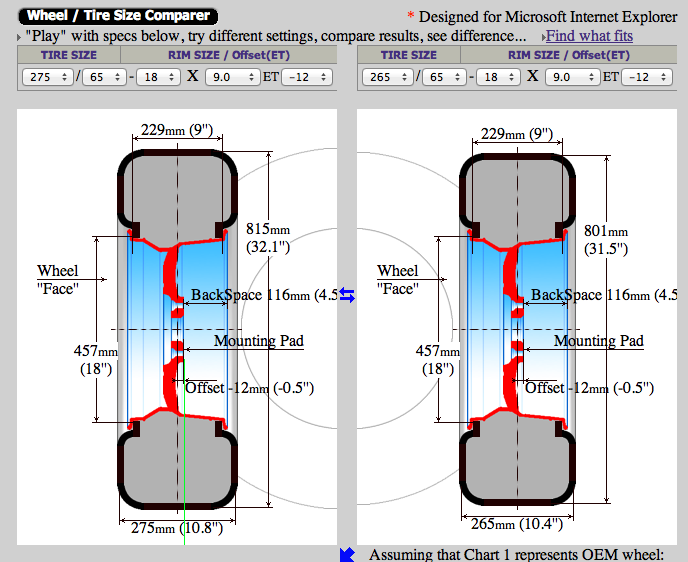This screenshot has width=688, height=562.
Task: Open the Find what fits link
Action: click(589, 36)
